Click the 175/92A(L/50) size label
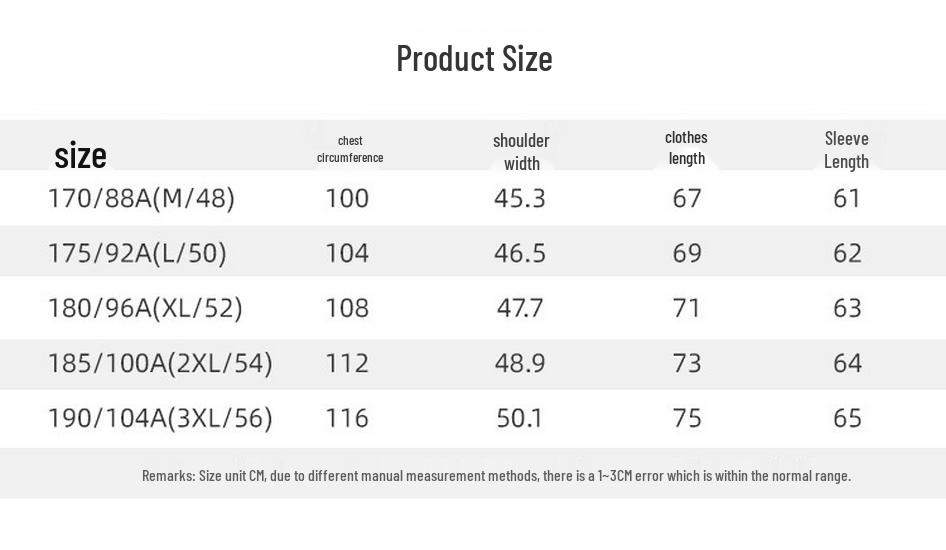The image size is (946, 550). [x=137, y=253]
